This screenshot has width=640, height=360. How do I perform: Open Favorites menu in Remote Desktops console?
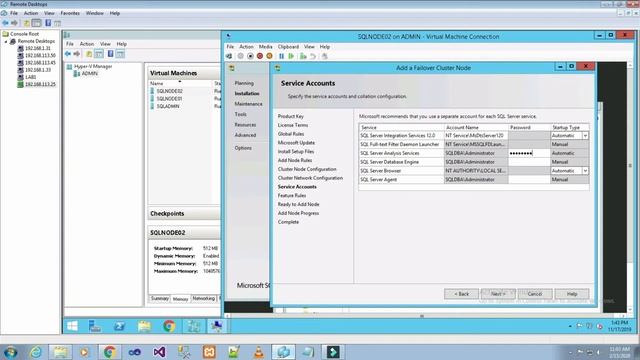tap(70, 13)
